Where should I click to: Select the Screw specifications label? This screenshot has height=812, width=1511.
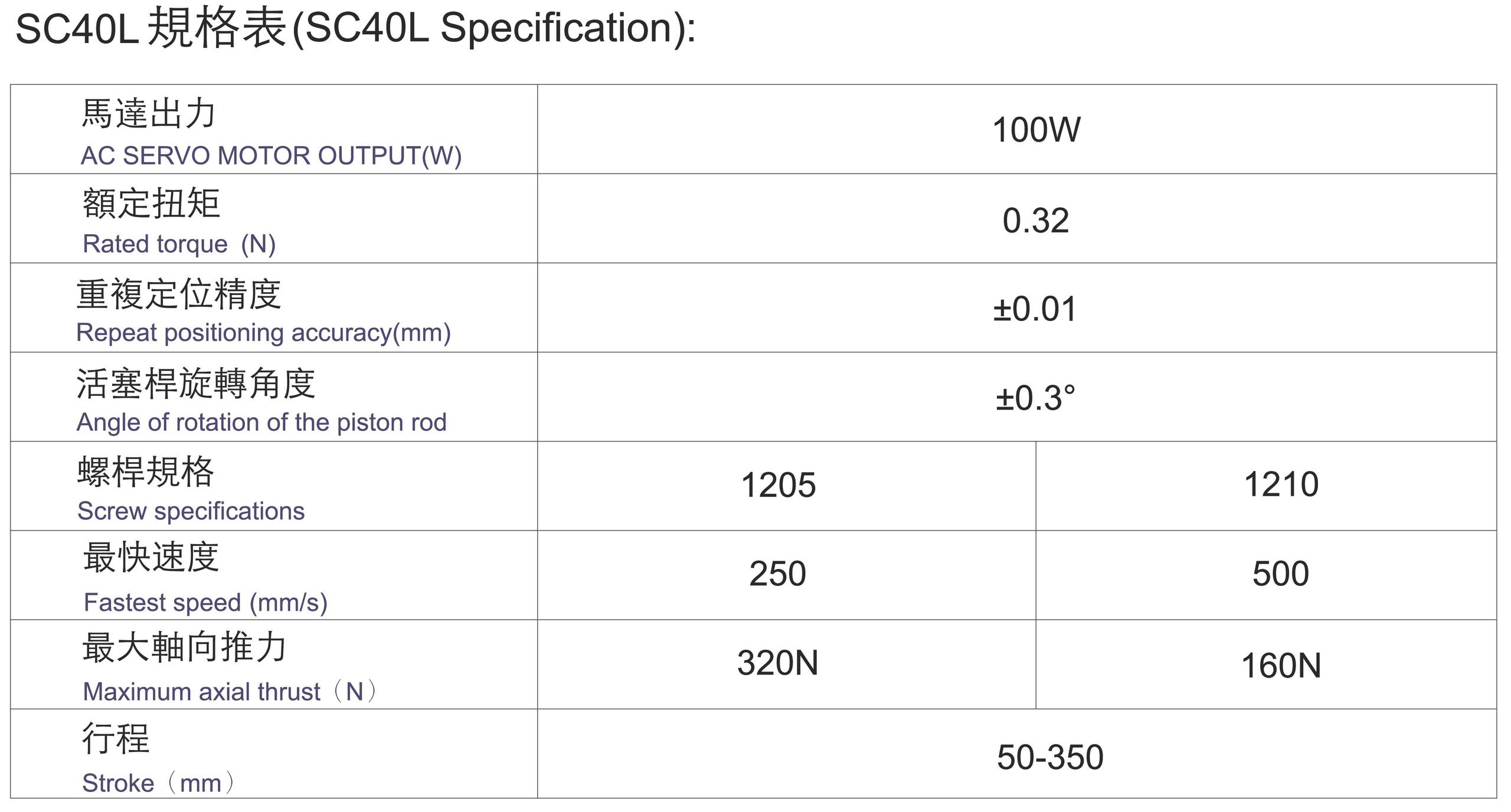coord(191,511)
